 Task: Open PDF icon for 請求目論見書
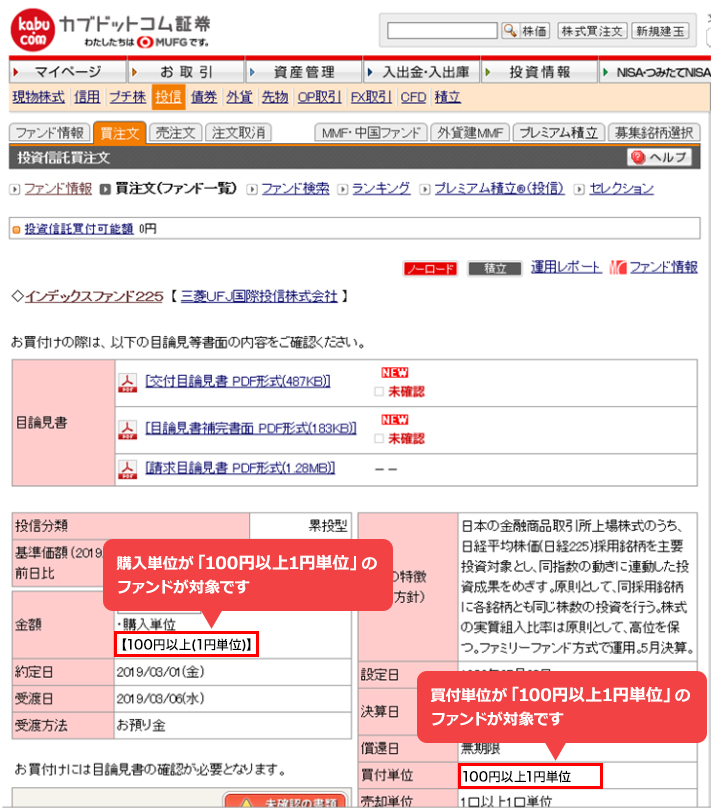click(128, 469)
